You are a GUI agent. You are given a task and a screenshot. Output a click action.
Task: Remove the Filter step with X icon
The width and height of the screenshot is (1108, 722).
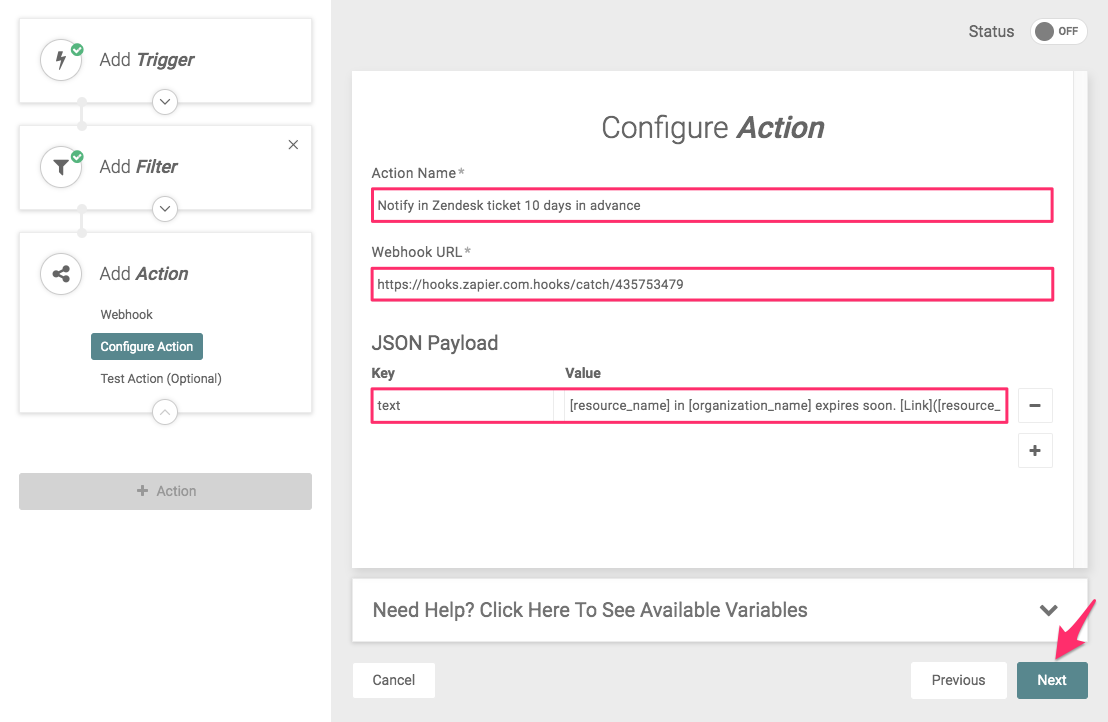point(293,145)
